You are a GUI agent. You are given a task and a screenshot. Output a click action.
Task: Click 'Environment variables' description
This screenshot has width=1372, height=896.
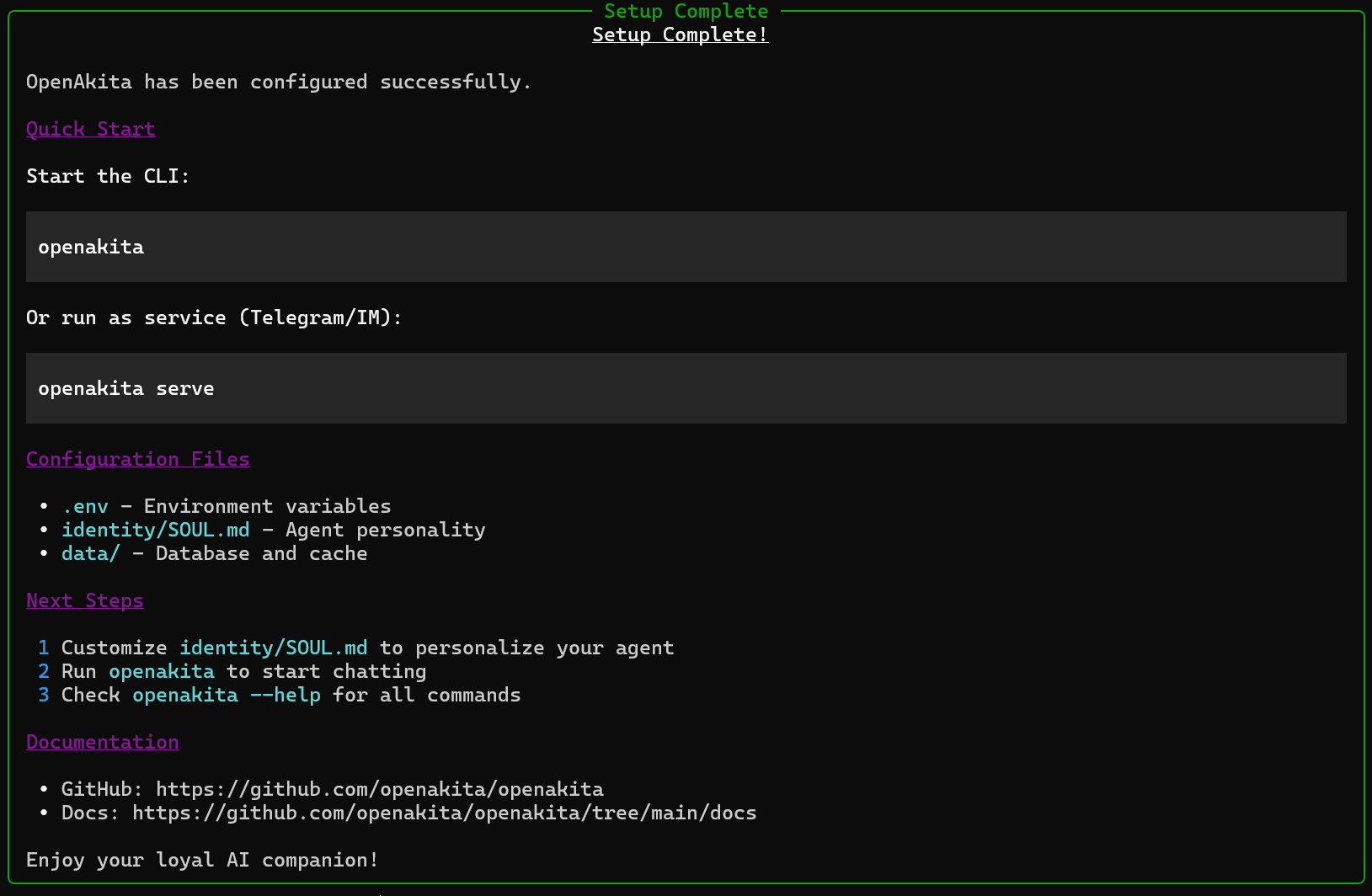pos(268,507)
